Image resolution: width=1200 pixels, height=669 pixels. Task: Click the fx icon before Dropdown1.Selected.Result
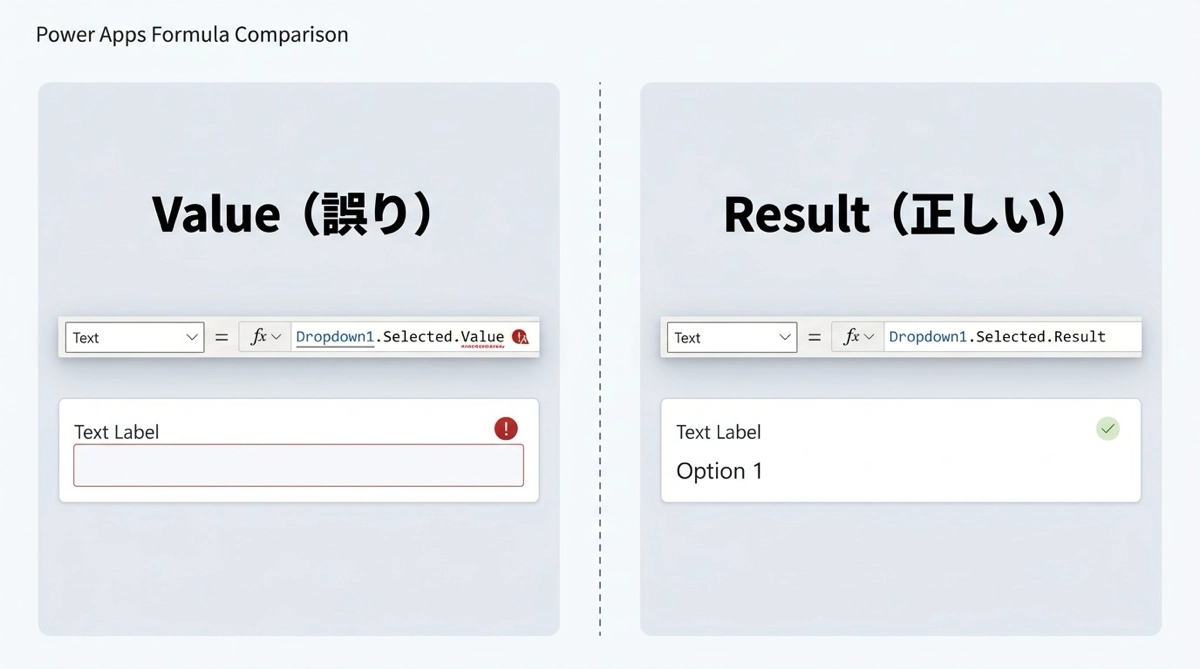click(x=851, y=337)
